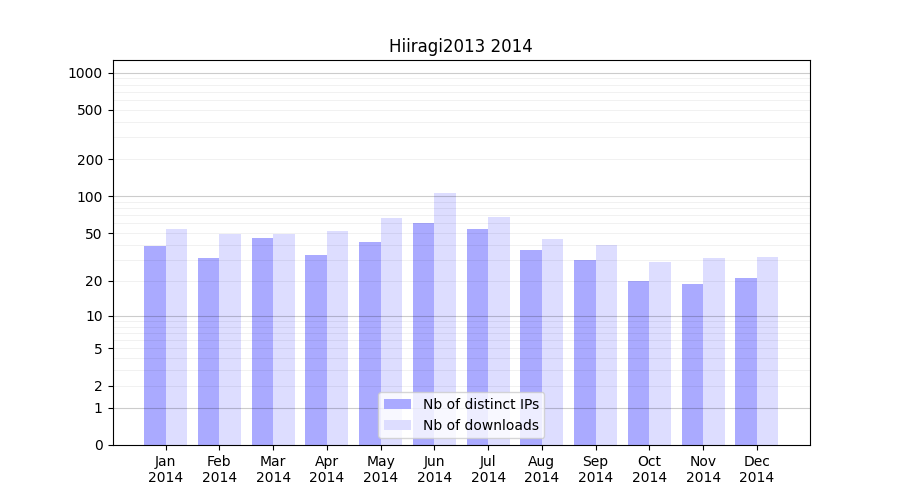This screenshot has width=900, height=500.
Task: Select the 'Nb of downloads' legend label
Action: 480,425
